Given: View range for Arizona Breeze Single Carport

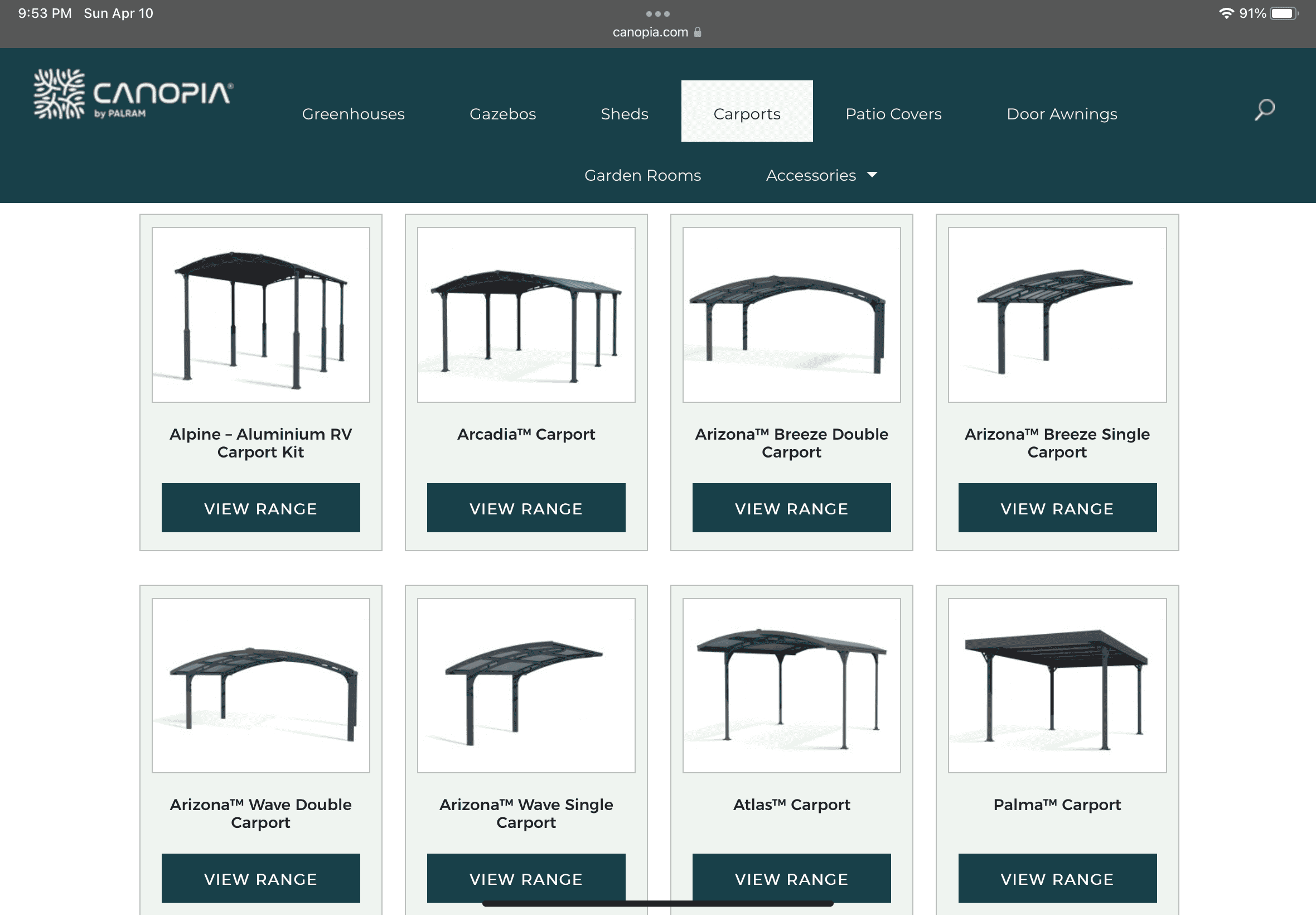Looking at the screenshot, I should coord(1057,508).
